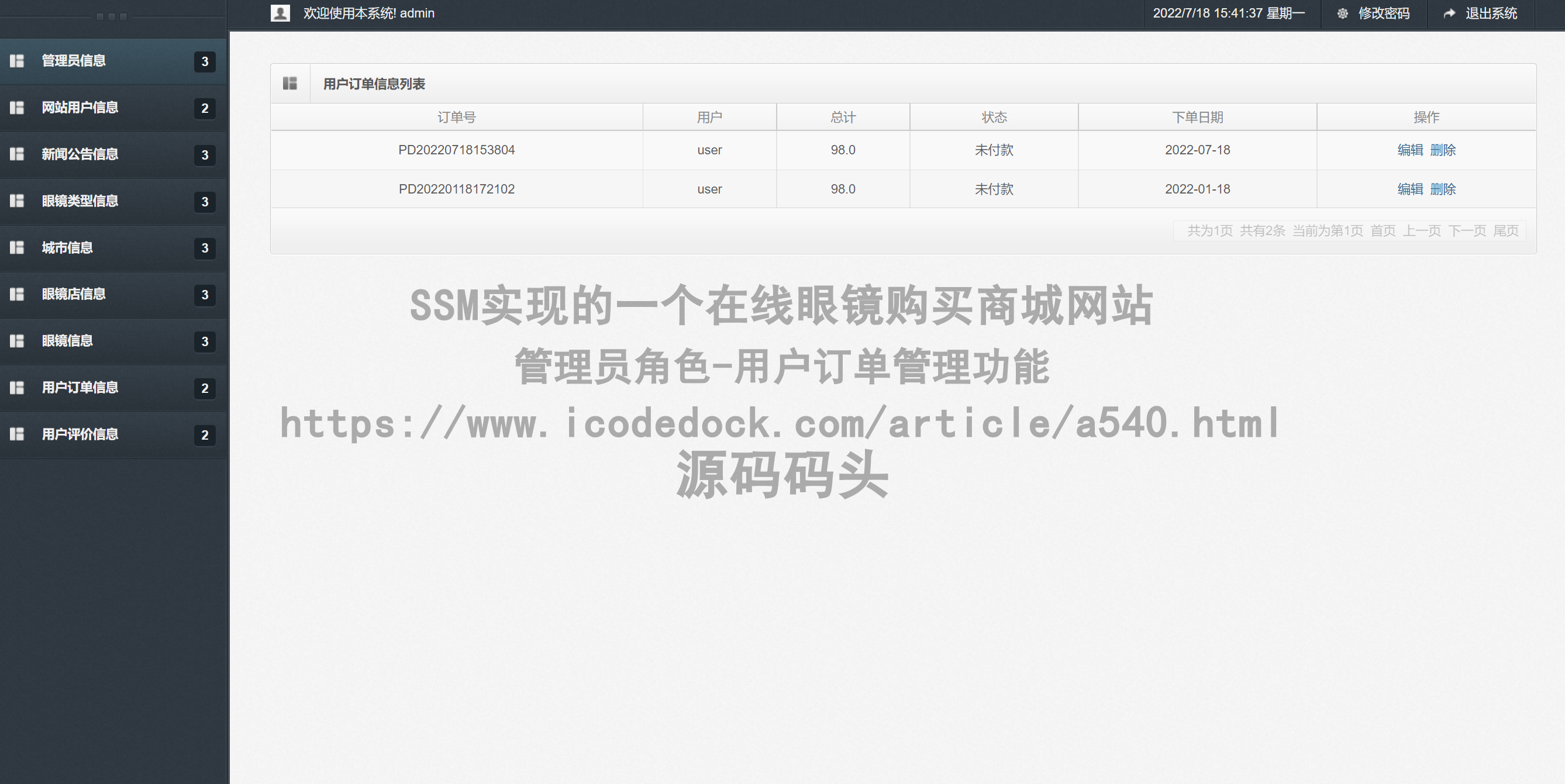Select the 管理员信息 sidebar icon
Screen dimensions: 1565x784
tap(16, 61)
